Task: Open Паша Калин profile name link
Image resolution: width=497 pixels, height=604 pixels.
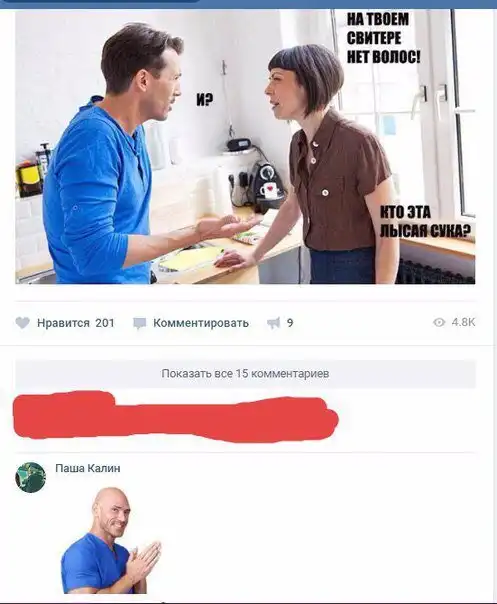Action: click(88, 468)
